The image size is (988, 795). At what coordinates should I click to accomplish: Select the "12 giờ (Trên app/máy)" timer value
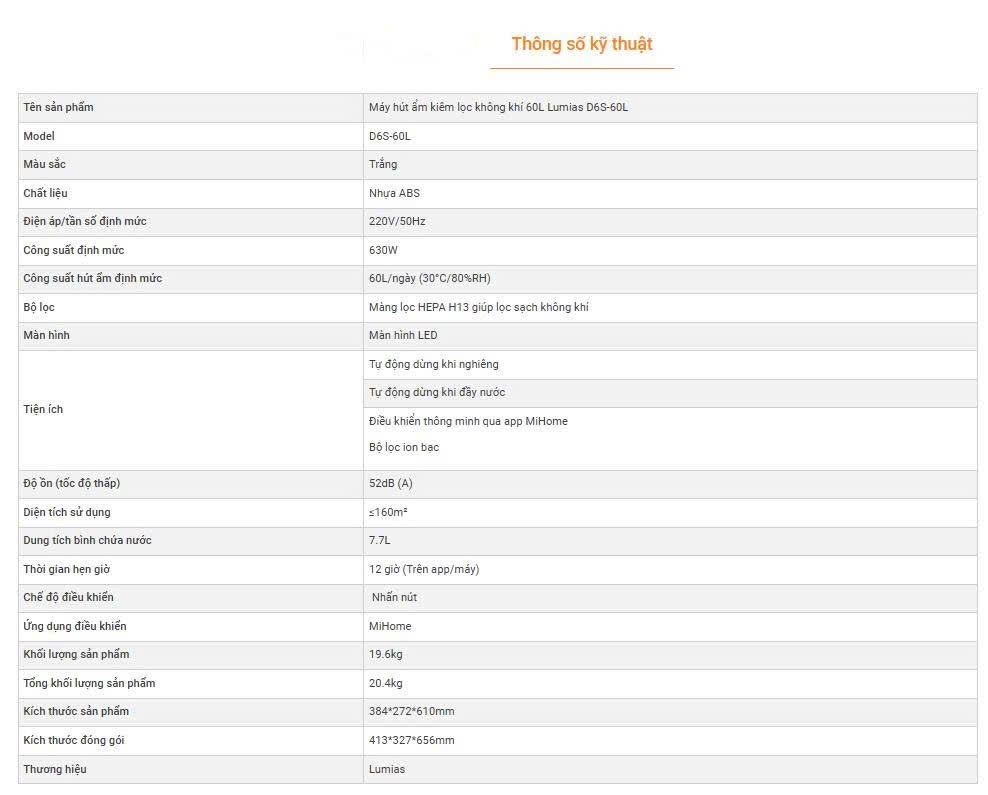click(x=423, y=569)
